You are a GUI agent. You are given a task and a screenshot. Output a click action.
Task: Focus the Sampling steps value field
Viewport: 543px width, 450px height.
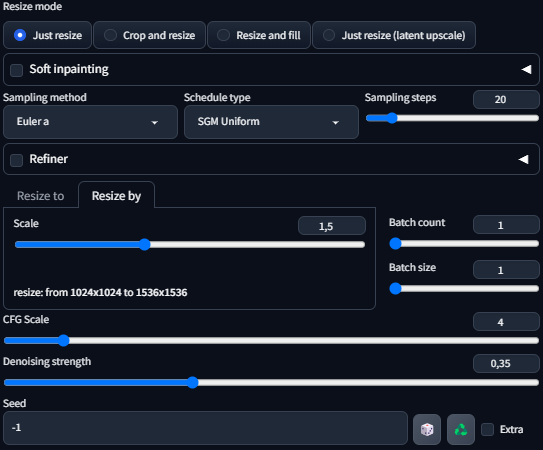pos(506,99)
